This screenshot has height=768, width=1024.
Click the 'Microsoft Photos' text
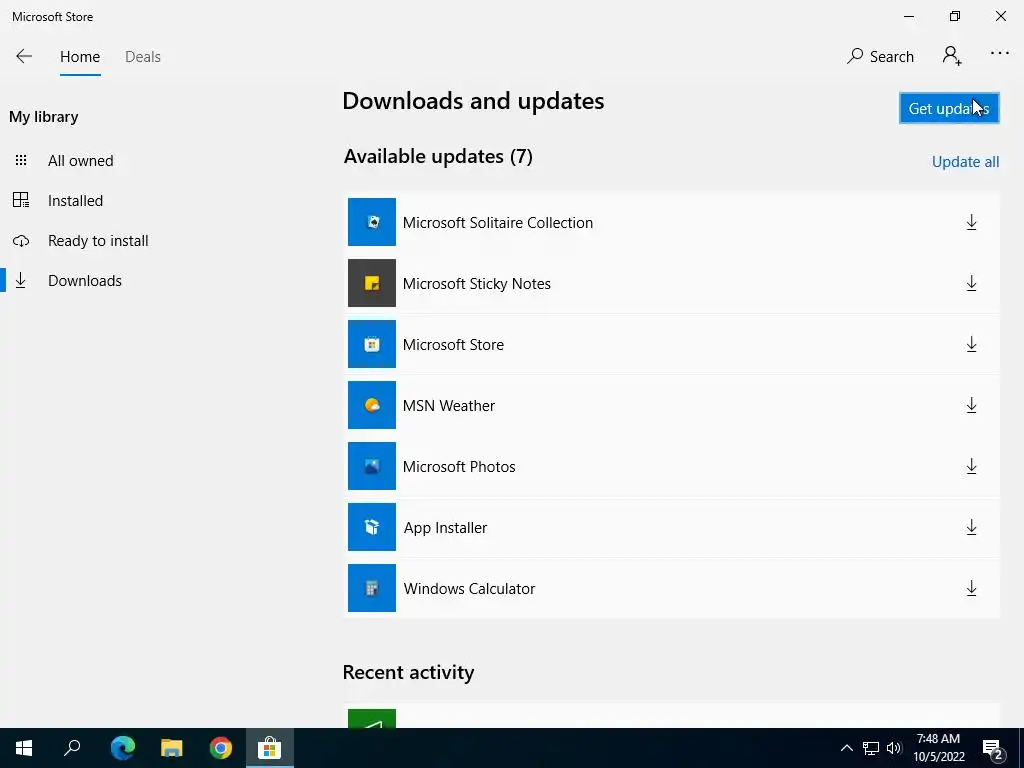pos(459,466)
